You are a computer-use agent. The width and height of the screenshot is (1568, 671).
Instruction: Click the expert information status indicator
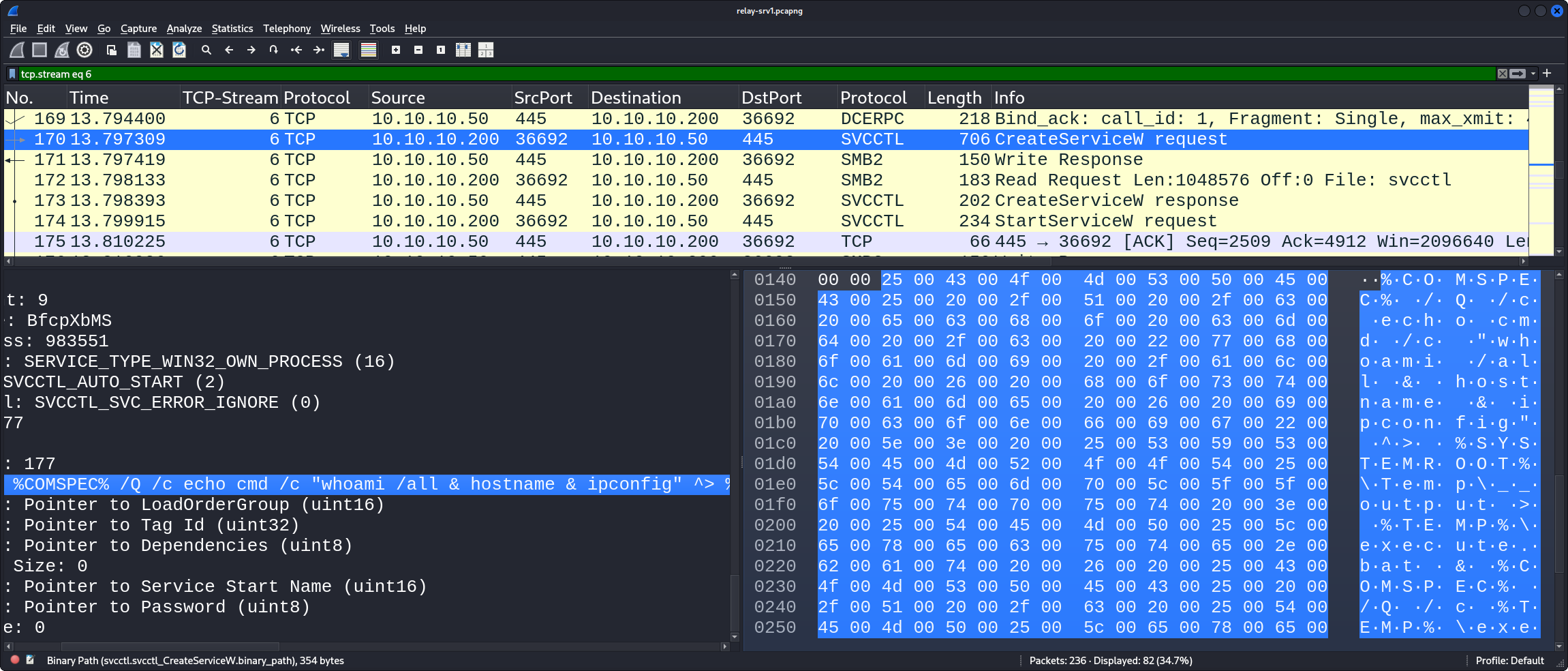tap(15, 660)
